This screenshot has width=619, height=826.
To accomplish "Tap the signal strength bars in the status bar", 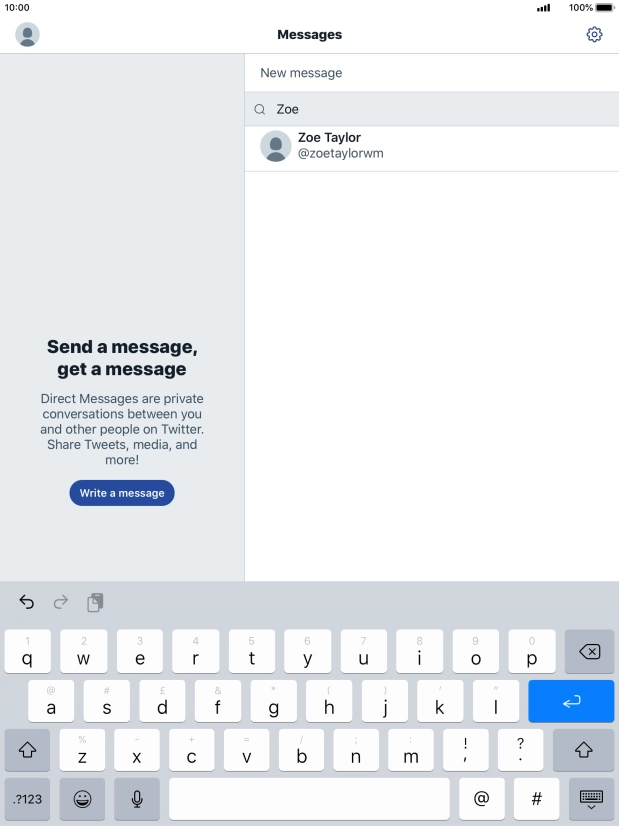I will [x=544, y=8].
